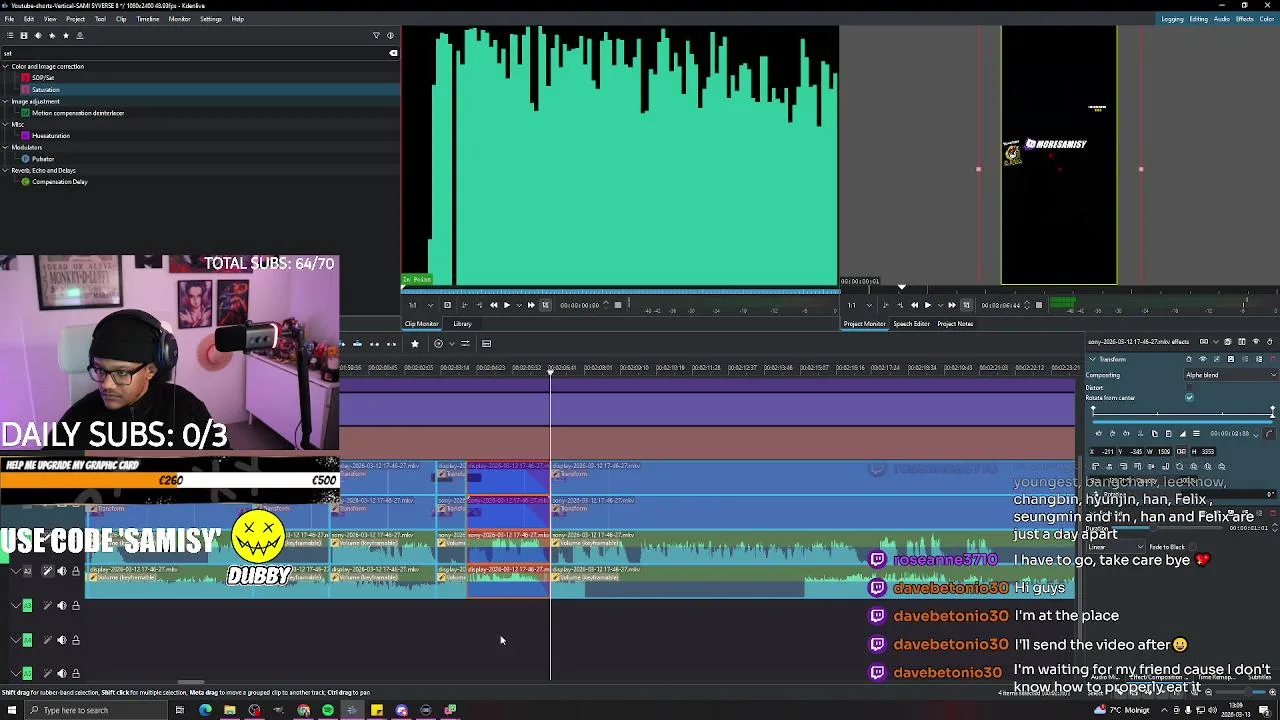Collapse the Transform effect section
Image resolution: width=1280 pixels, height=720 pixels.
[x=1092, y=359]
